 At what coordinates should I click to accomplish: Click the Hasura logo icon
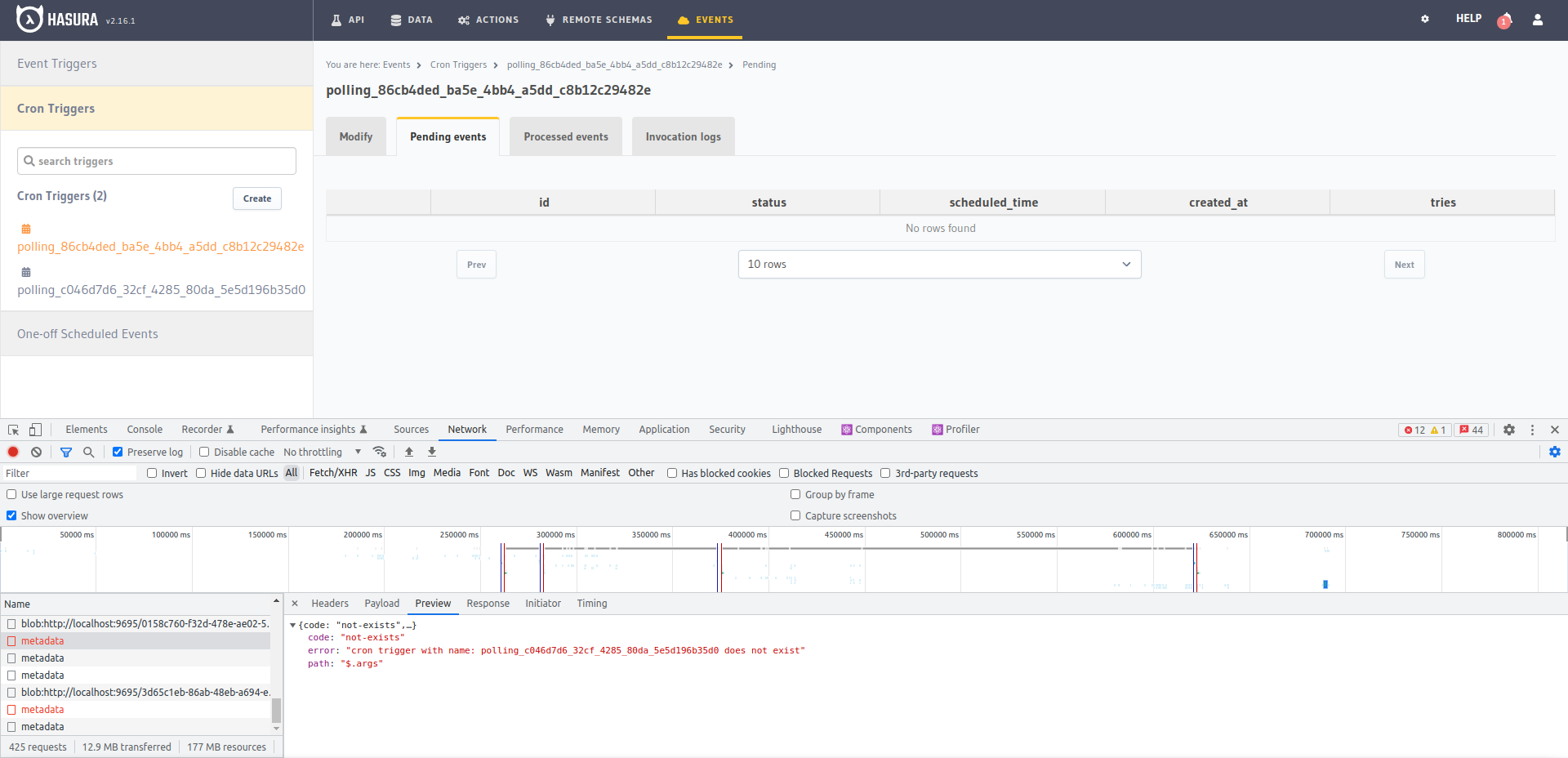pyautogui.click(x=29, y=18)
